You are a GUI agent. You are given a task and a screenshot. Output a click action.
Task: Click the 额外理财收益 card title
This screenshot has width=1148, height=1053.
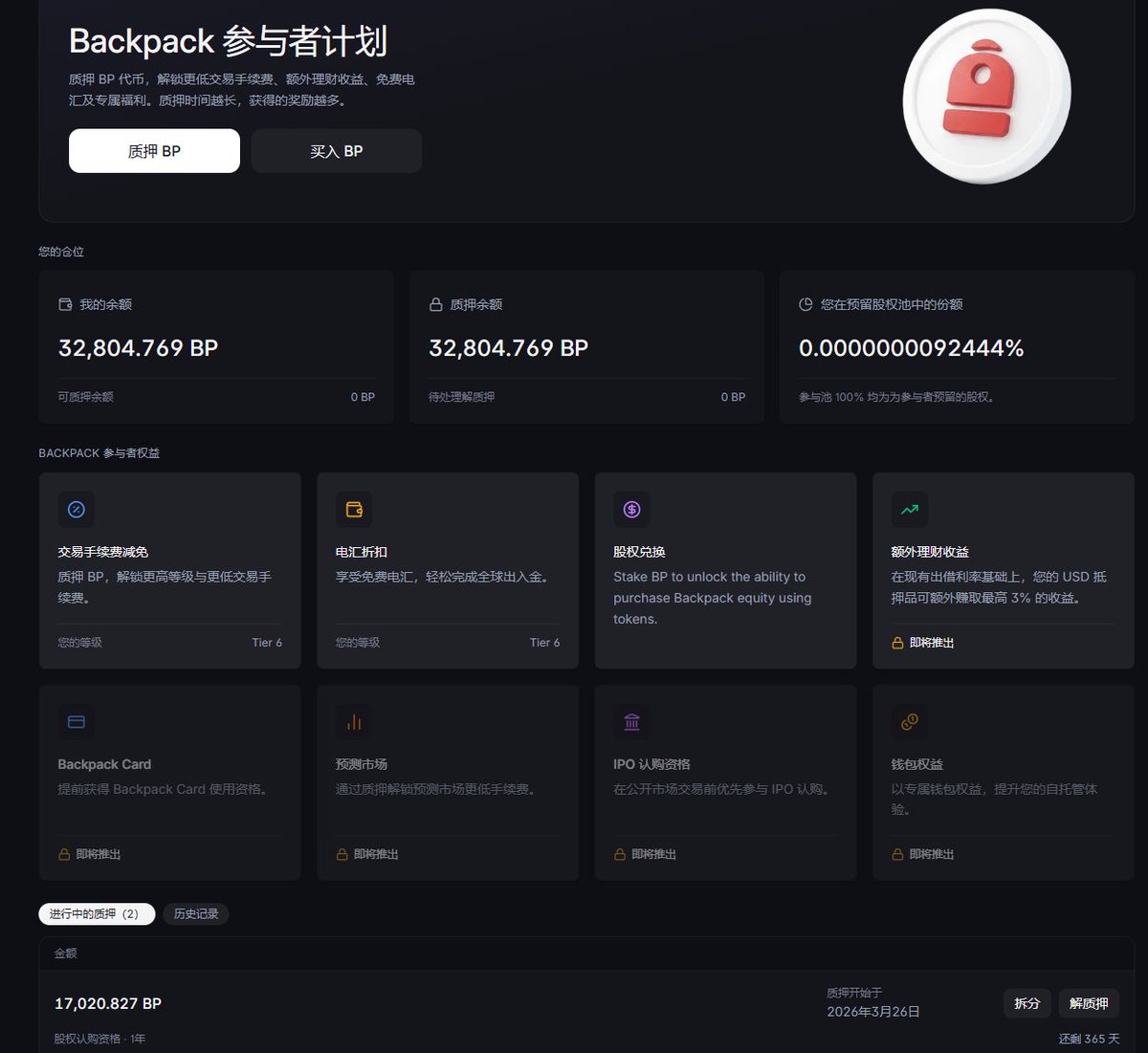point(930,552)
